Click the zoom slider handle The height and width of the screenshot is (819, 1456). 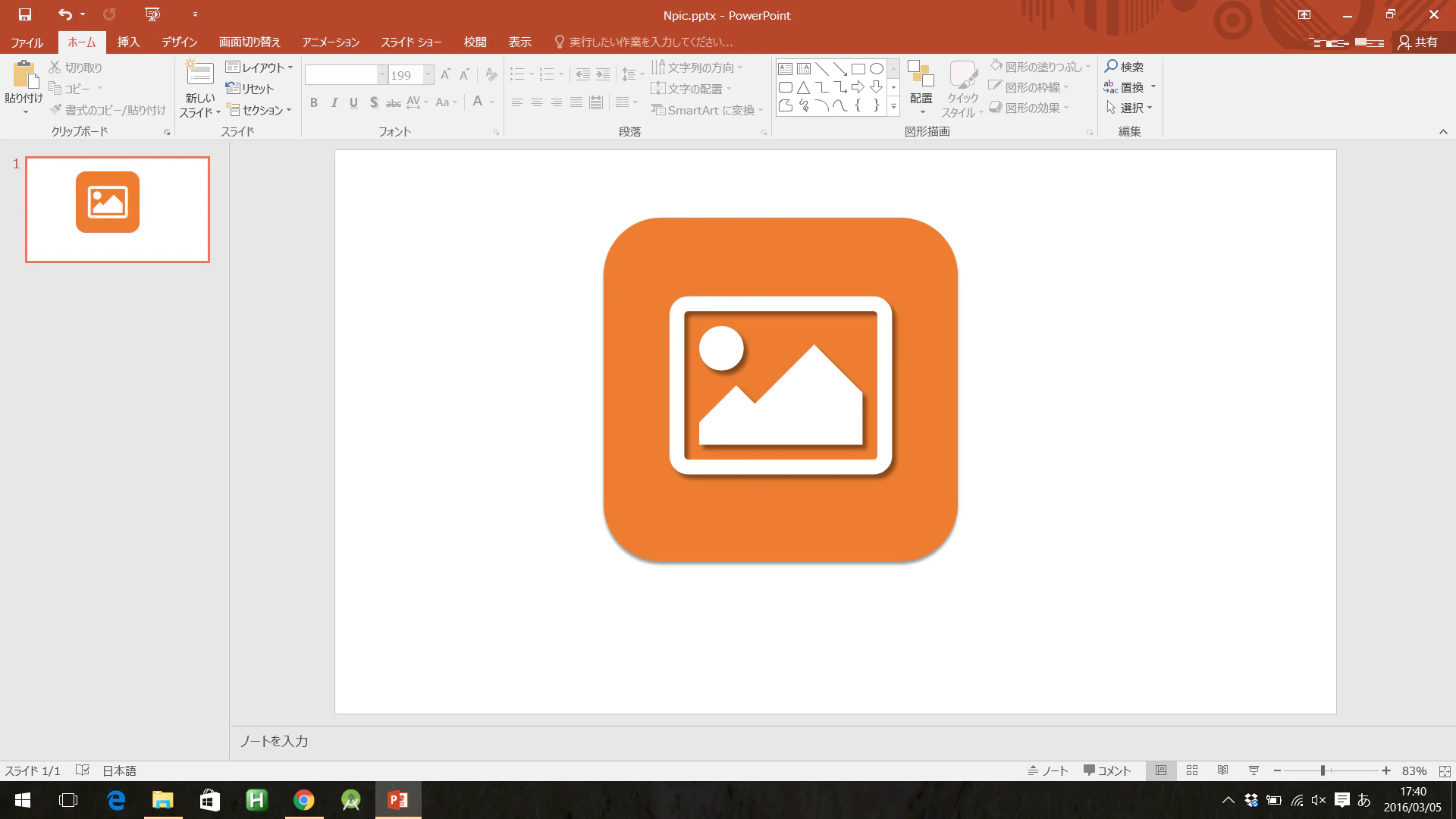1323,770
